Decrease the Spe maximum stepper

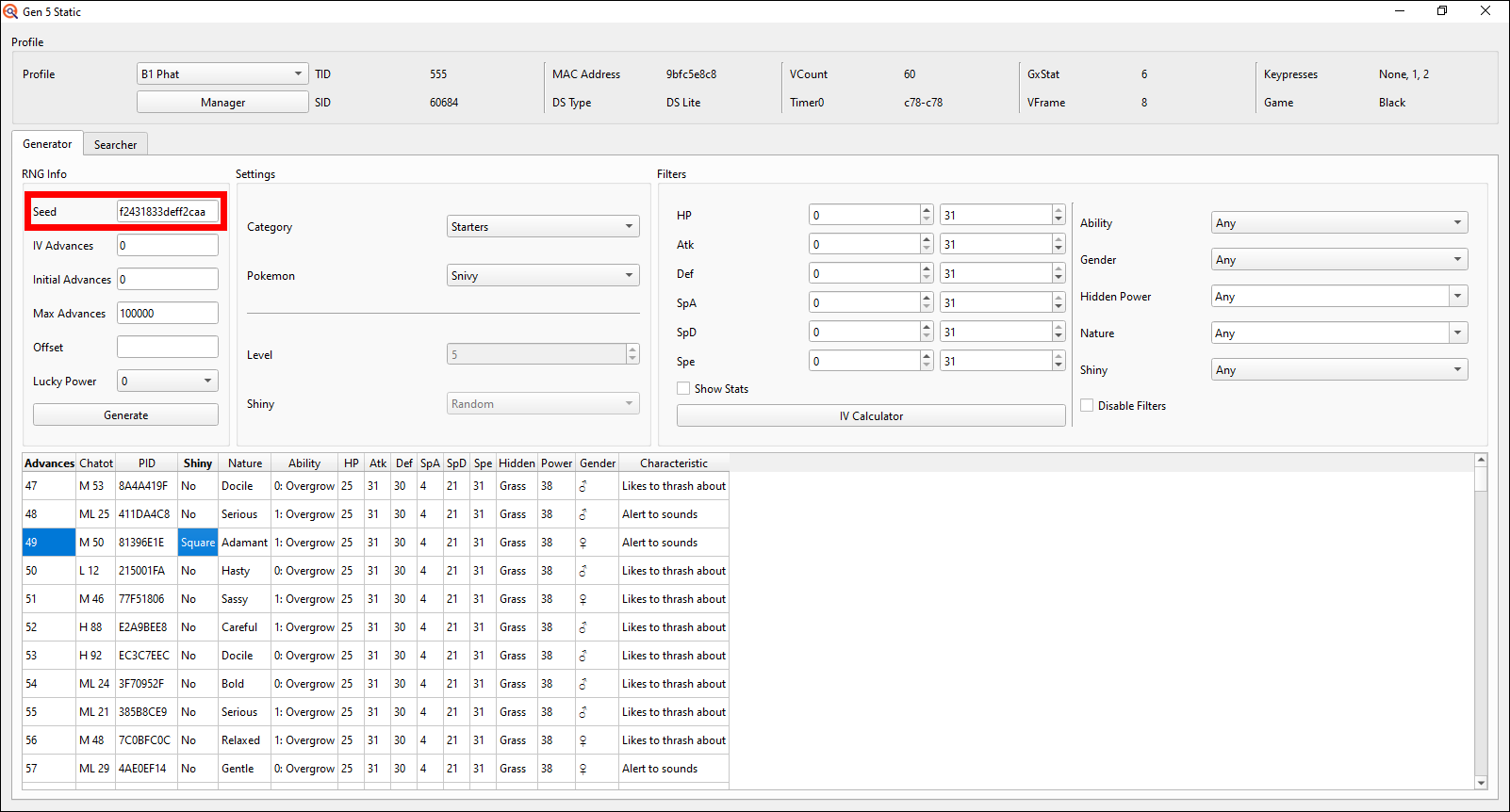1059,366
